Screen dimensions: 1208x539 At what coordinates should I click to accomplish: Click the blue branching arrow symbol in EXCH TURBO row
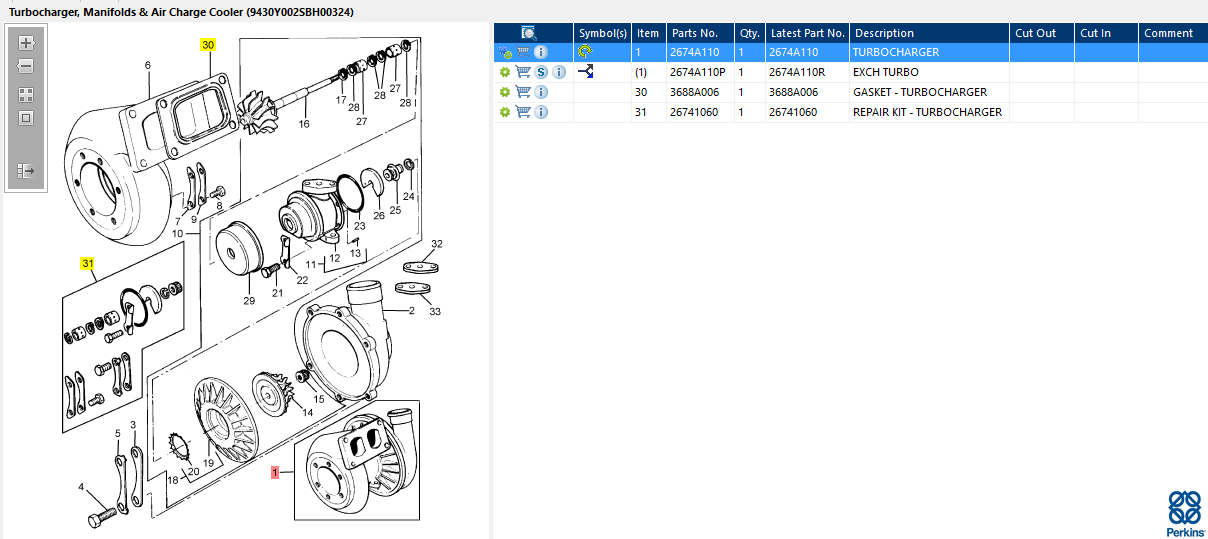(586, 72)
